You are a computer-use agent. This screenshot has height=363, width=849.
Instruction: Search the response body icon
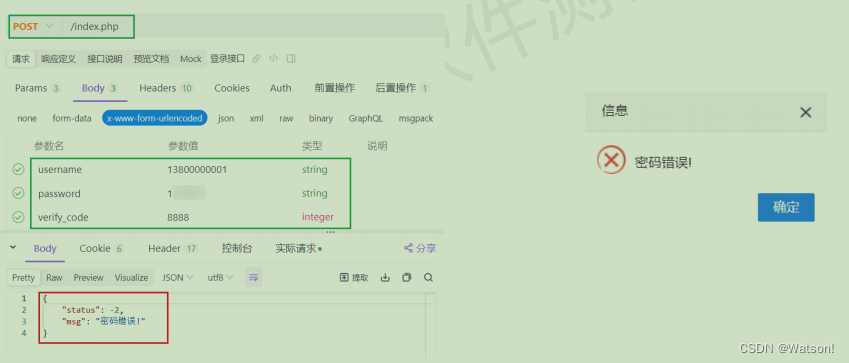428,277
